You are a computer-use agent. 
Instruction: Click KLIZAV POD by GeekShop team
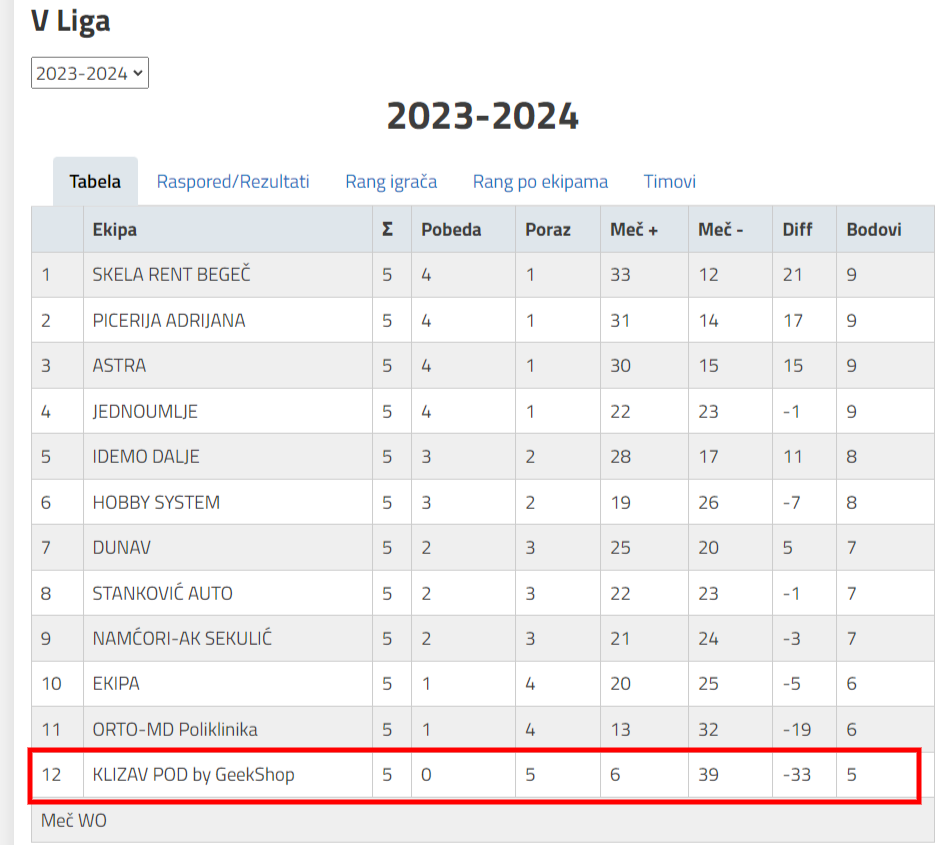[193, 774]
